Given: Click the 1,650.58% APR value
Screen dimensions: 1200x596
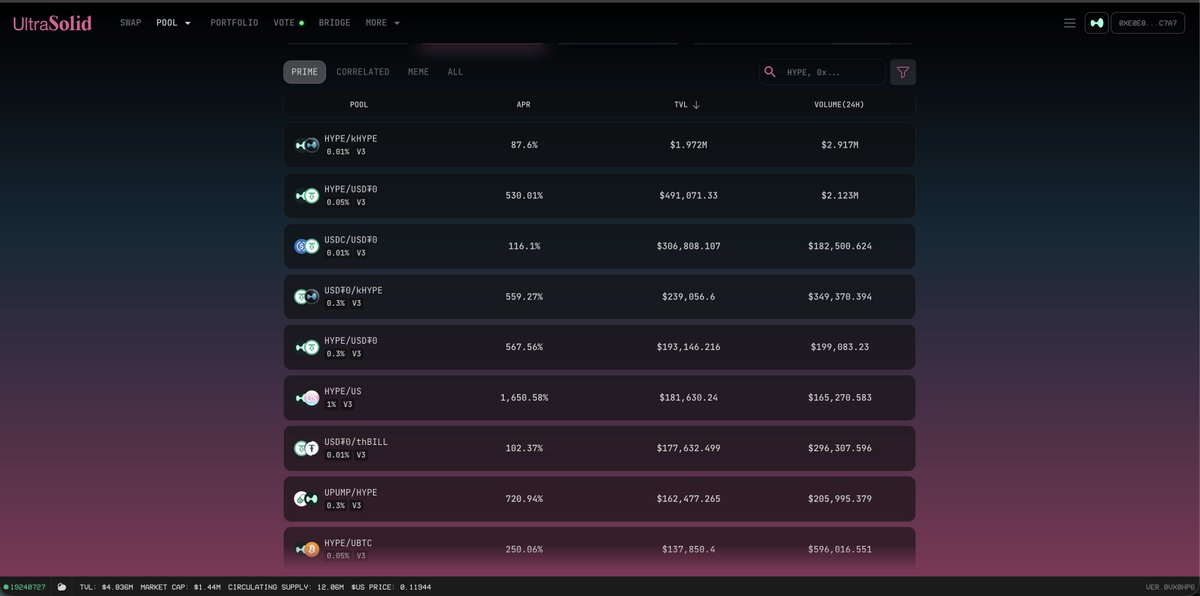Looking at the screenshot, I should [x=524, y=398].
